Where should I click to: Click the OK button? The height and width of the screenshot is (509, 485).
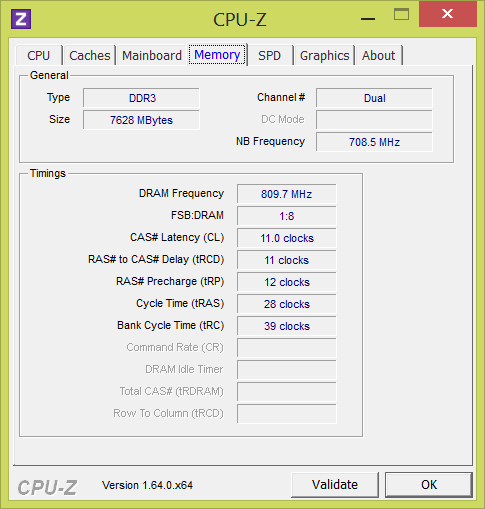(429, 485)
